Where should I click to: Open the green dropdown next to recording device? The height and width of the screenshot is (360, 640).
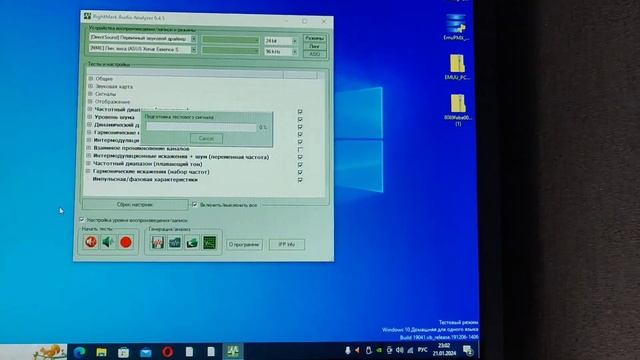click(x=231, y=51)
